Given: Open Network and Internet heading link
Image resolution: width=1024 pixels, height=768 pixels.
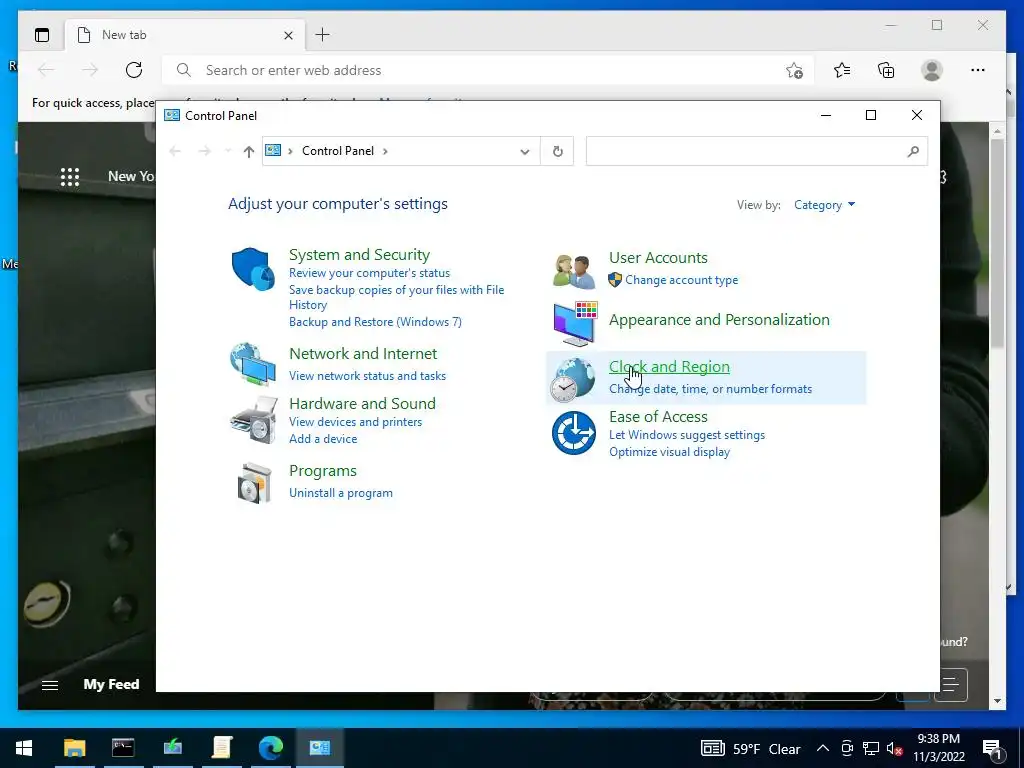Looking at the screenshot, I should pos(362,354).
